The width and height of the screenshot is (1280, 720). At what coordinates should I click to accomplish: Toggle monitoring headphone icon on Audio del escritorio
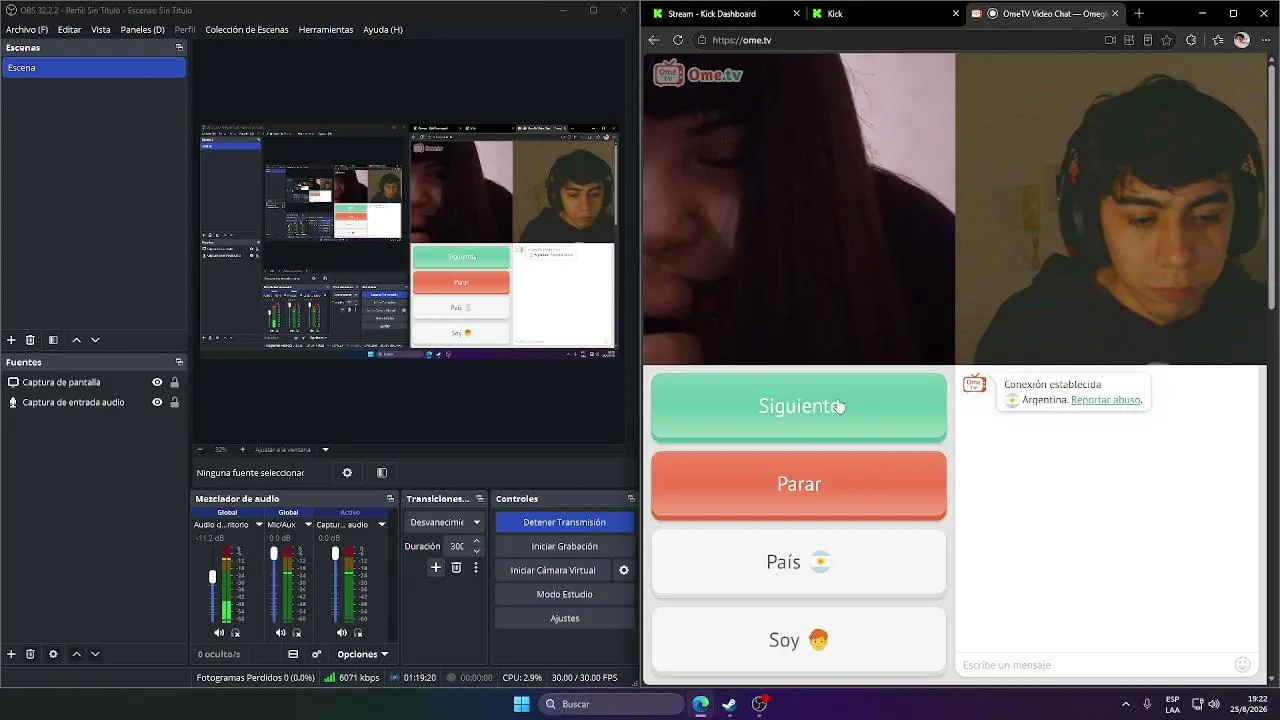pyautogui.click(x=236, y=633)
